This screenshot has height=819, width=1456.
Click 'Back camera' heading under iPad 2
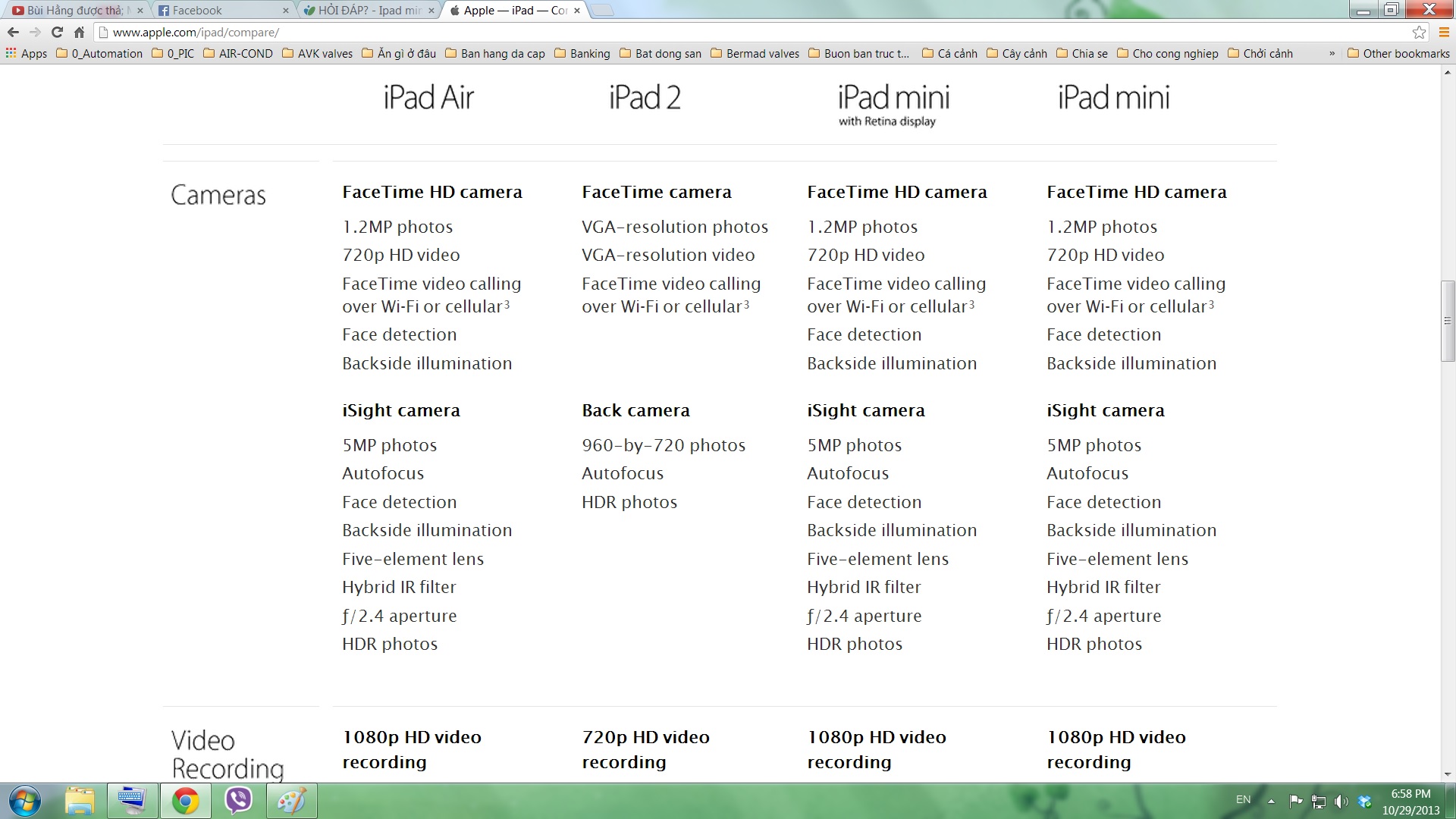635,410
